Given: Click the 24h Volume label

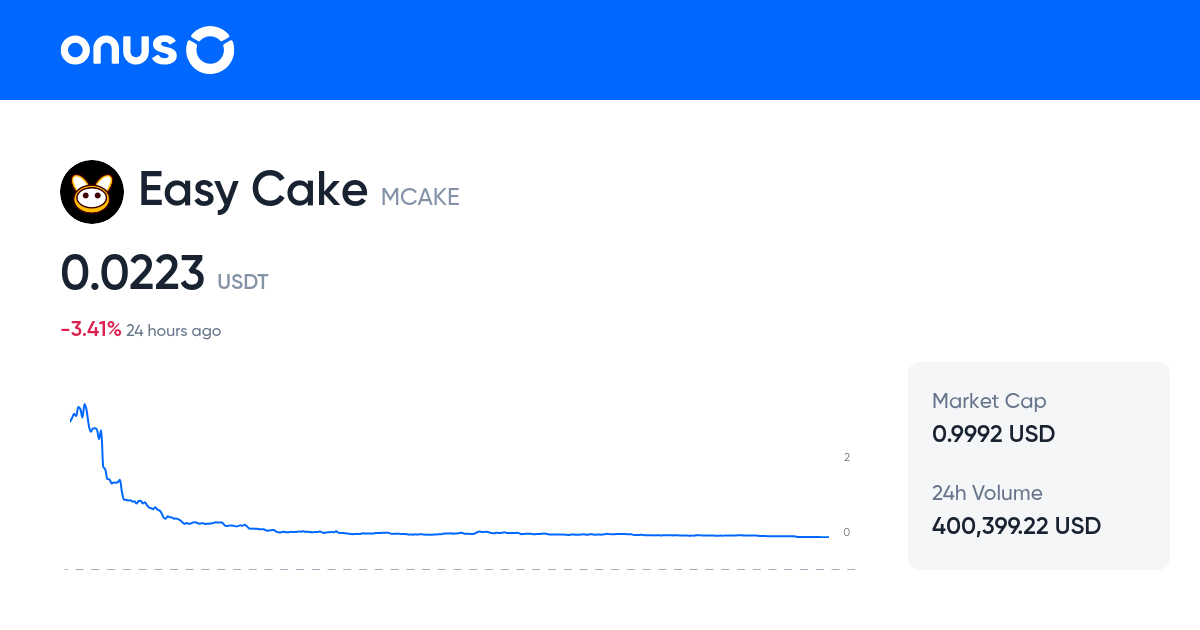Looking at the screenshot, I should pyautogui.click(x=987, y=493).
